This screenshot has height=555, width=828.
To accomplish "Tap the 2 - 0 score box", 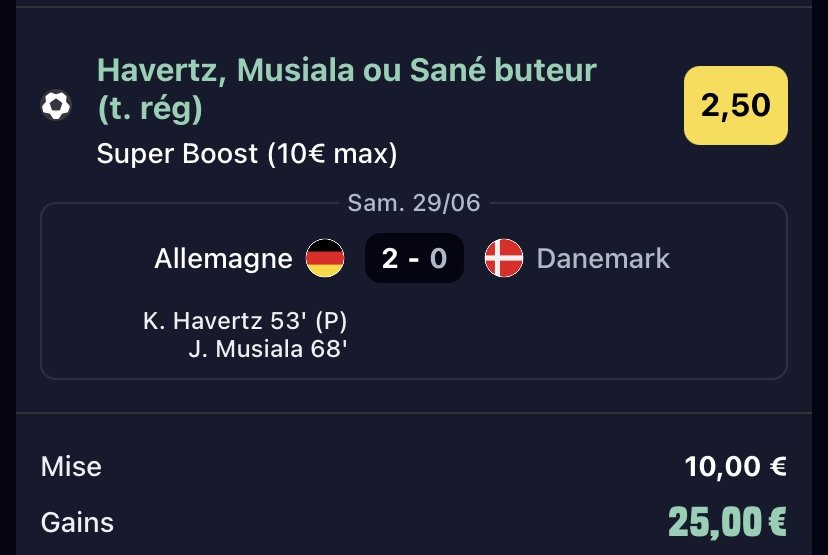I will (414, 258).
